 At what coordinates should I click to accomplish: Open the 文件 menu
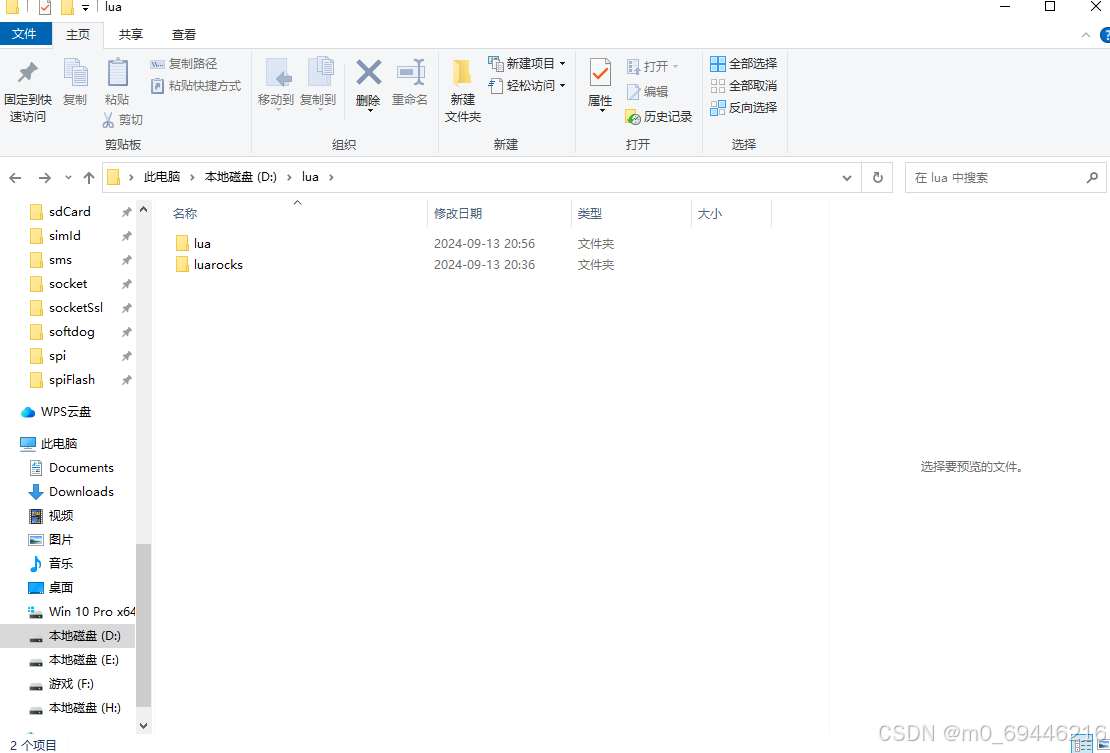[x=26, y=33]
